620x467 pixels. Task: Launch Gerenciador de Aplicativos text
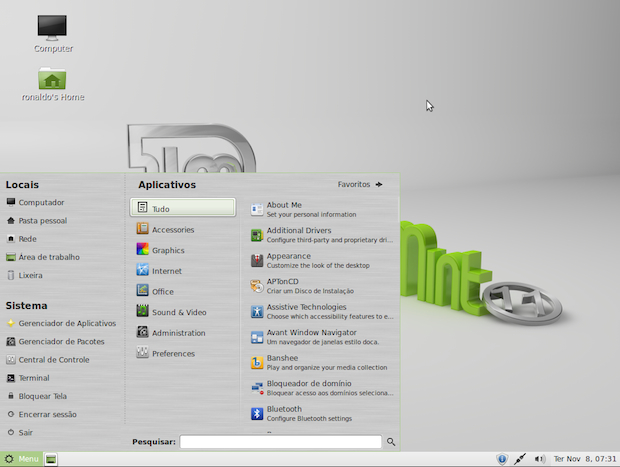point(67,323)
